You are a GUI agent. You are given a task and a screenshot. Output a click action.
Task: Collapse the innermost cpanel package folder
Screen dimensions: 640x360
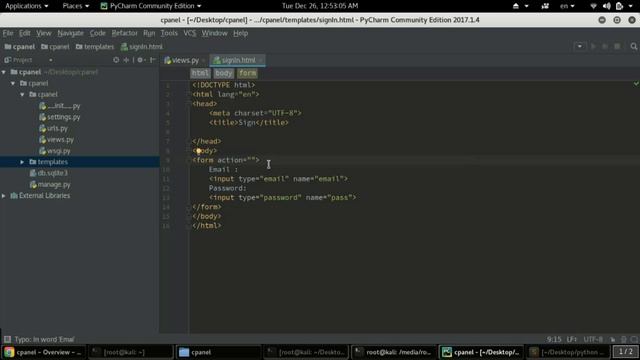[x=22, y=95]
